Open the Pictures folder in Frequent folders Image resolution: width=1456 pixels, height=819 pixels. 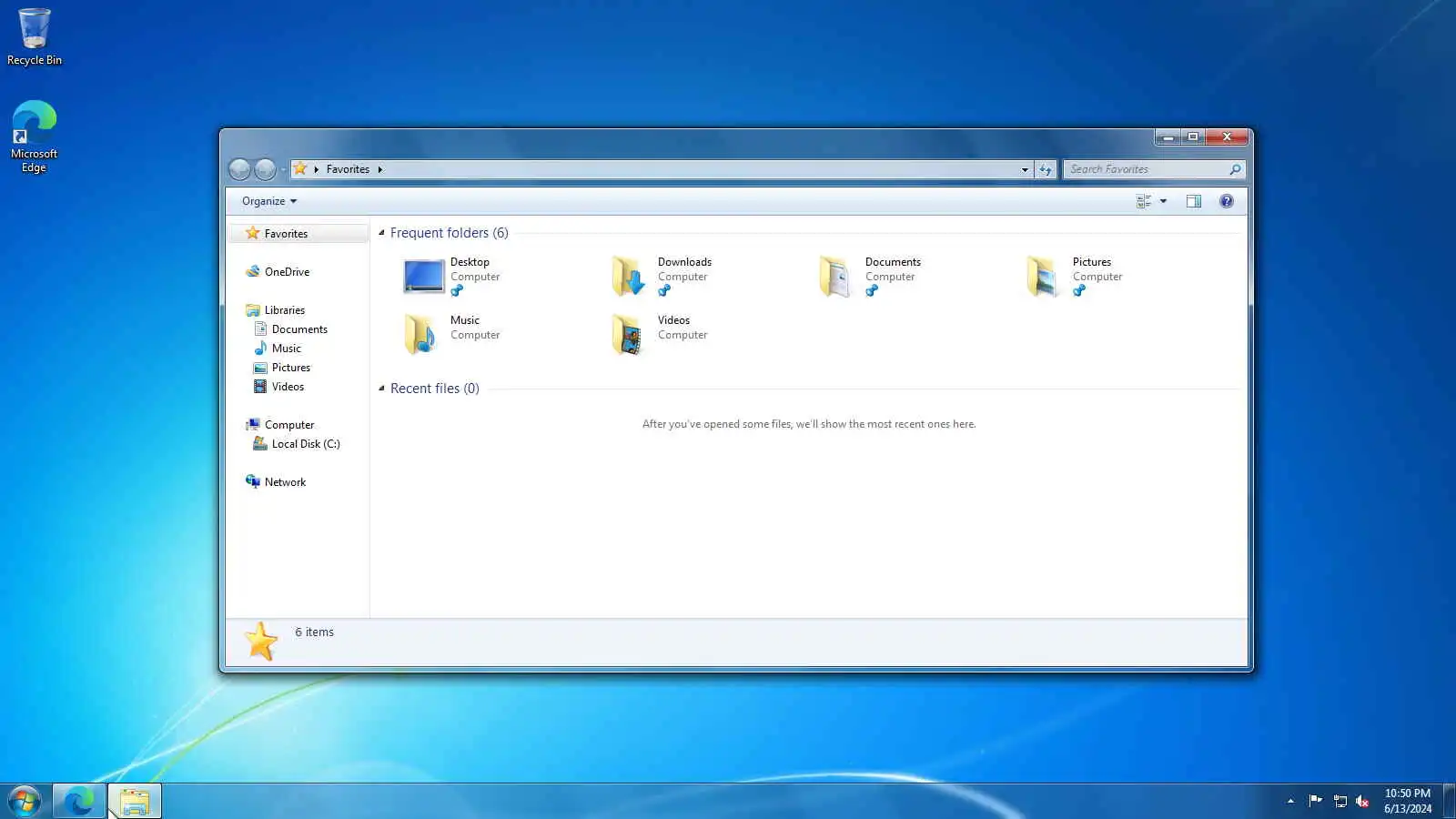click(x=1043, y=277)
